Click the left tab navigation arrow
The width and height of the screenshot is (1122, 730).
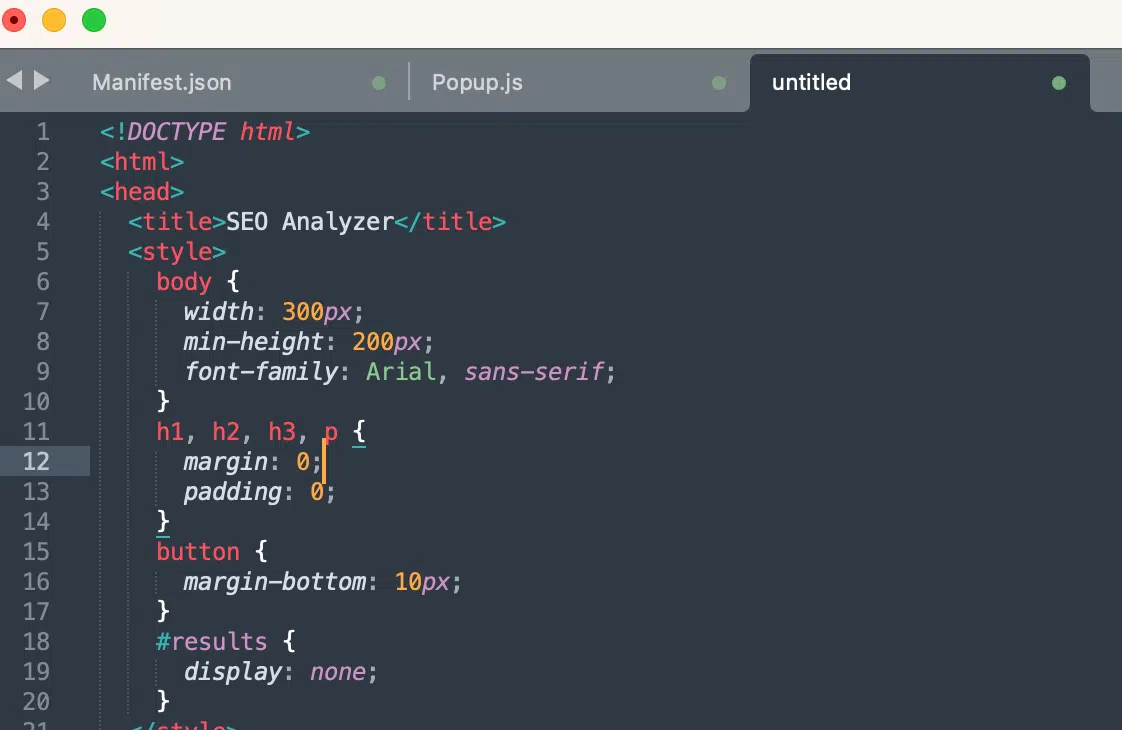click(x=14, y=80)
